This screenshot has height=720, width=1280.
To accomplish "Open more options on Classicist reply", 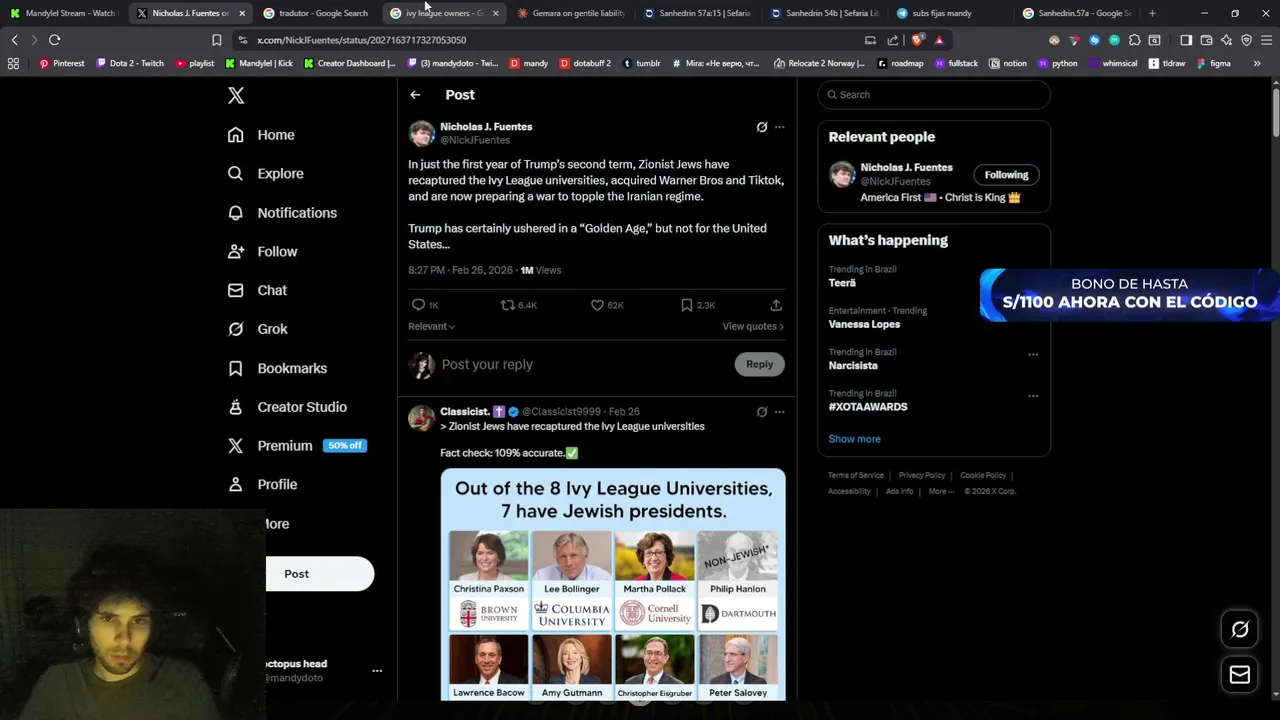I will coord(780,412).
